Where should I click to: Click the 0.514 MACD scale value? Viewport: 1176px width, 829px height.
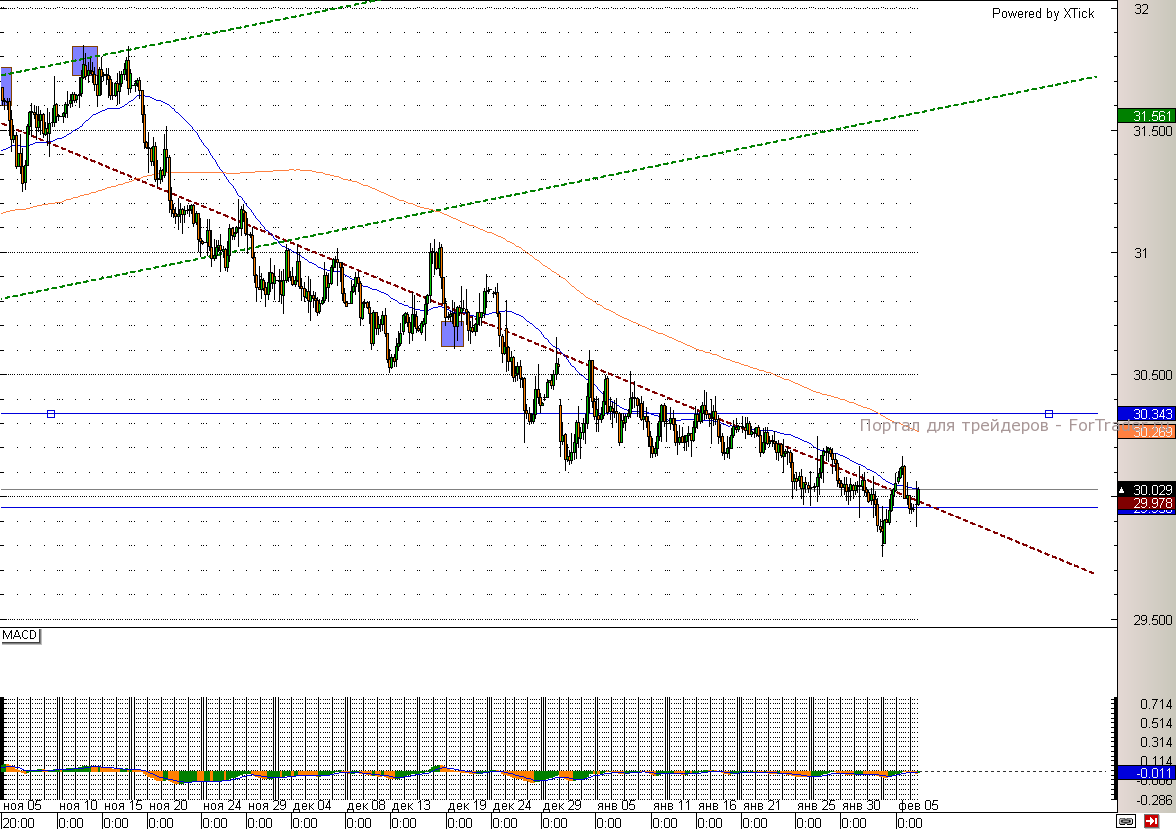pos(1156,723)
